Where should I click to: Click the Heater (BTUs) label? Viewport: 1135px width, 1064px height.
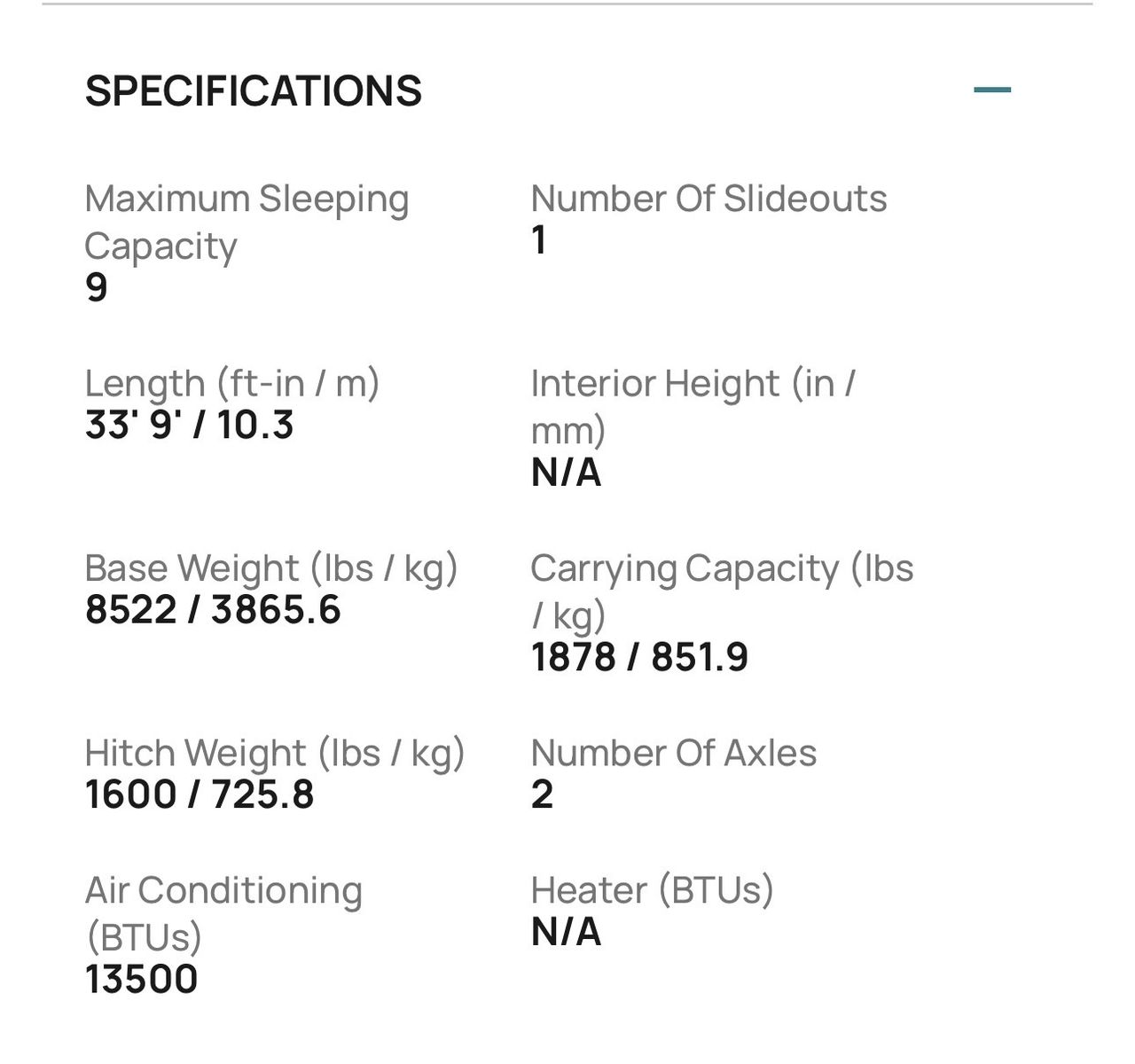coord(652,890)
